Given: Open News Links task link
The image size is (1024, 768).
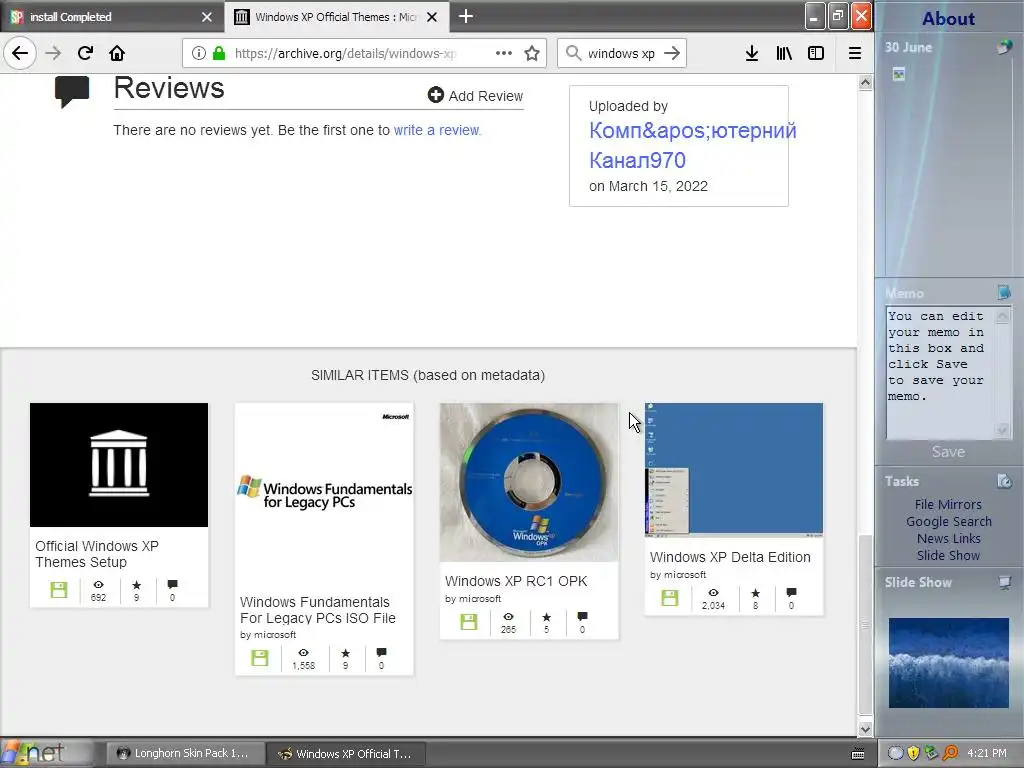Looking at the screenshot, I should click(948, 538).
